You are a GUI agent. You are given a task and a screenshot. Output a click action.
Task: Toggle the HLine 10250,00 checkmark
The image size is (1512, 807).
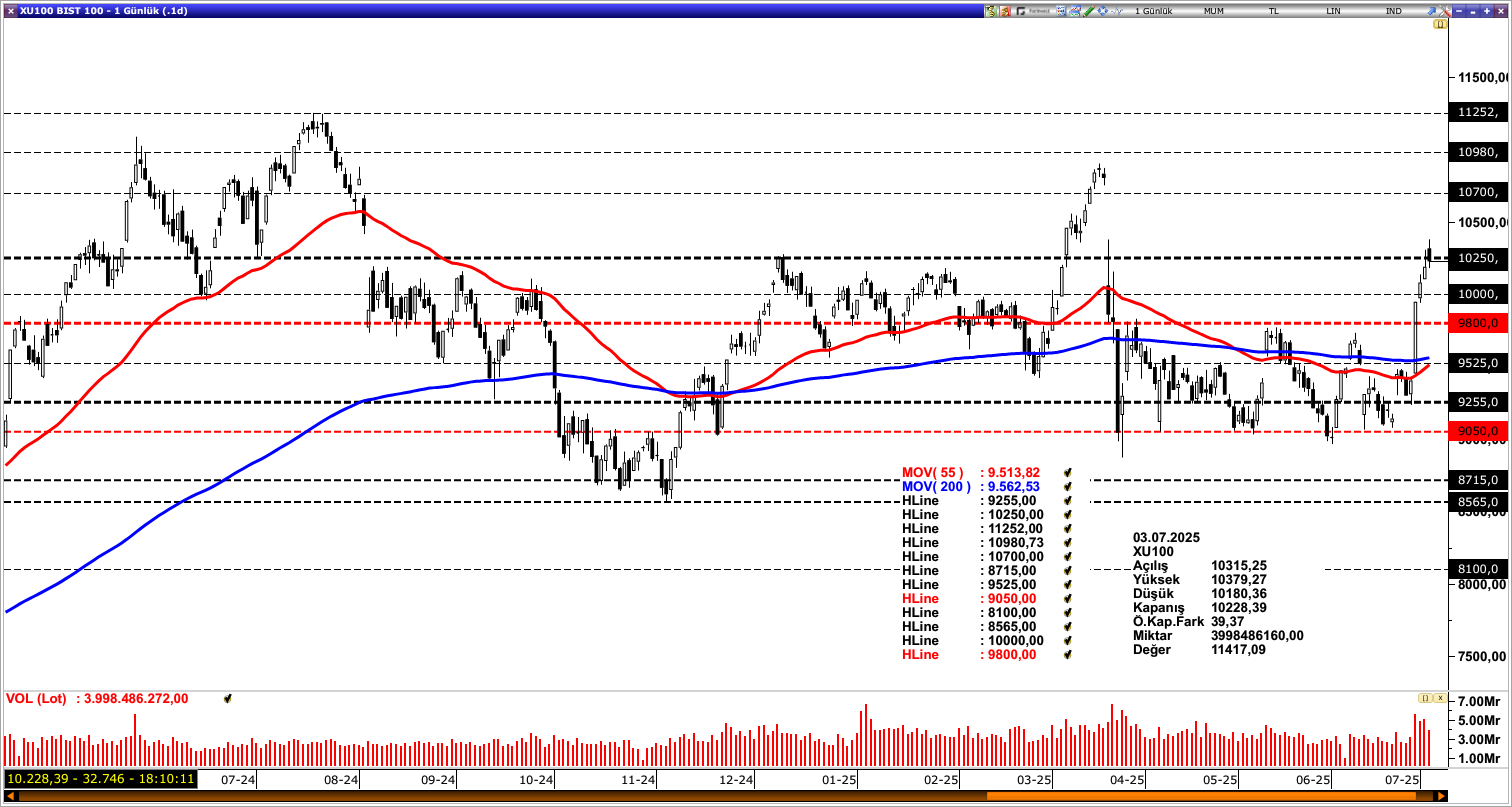[1068, 514]
